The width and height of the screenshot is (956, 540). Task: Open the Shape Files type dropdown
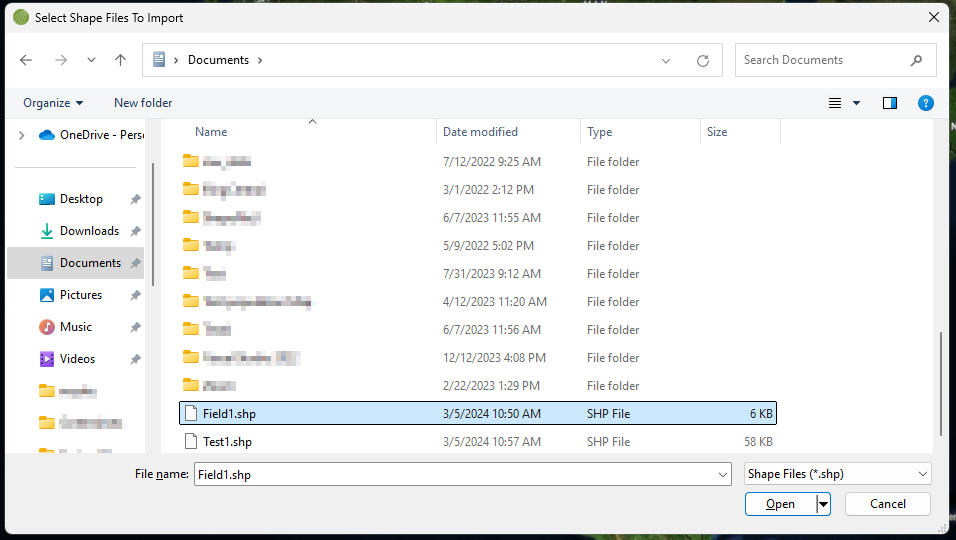click(838, 474)
